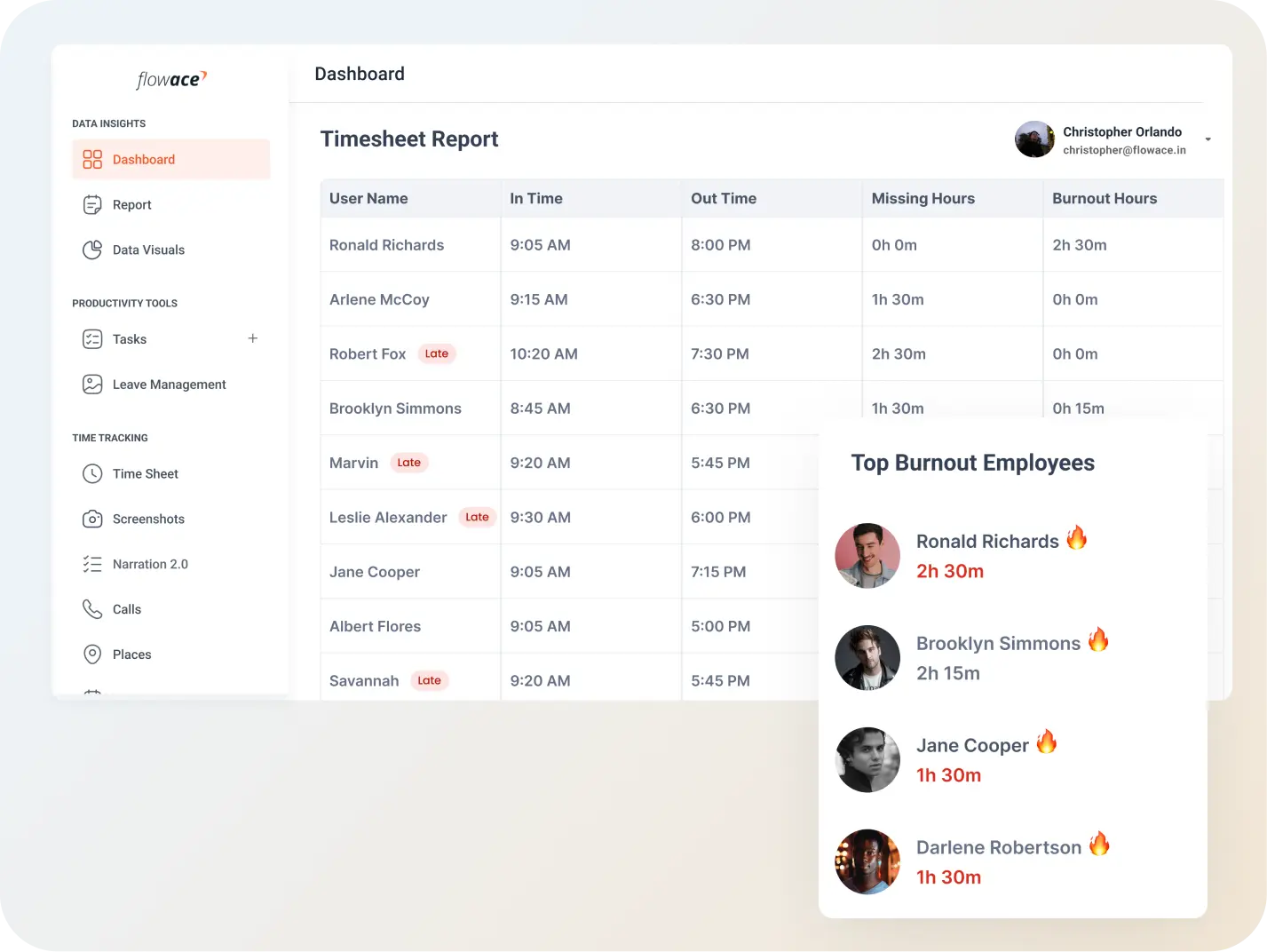The height and width of the screenshot is (952, 1267).
Task: Select the Dashboard menu item in the sidebar
Action: coord(144,159)
